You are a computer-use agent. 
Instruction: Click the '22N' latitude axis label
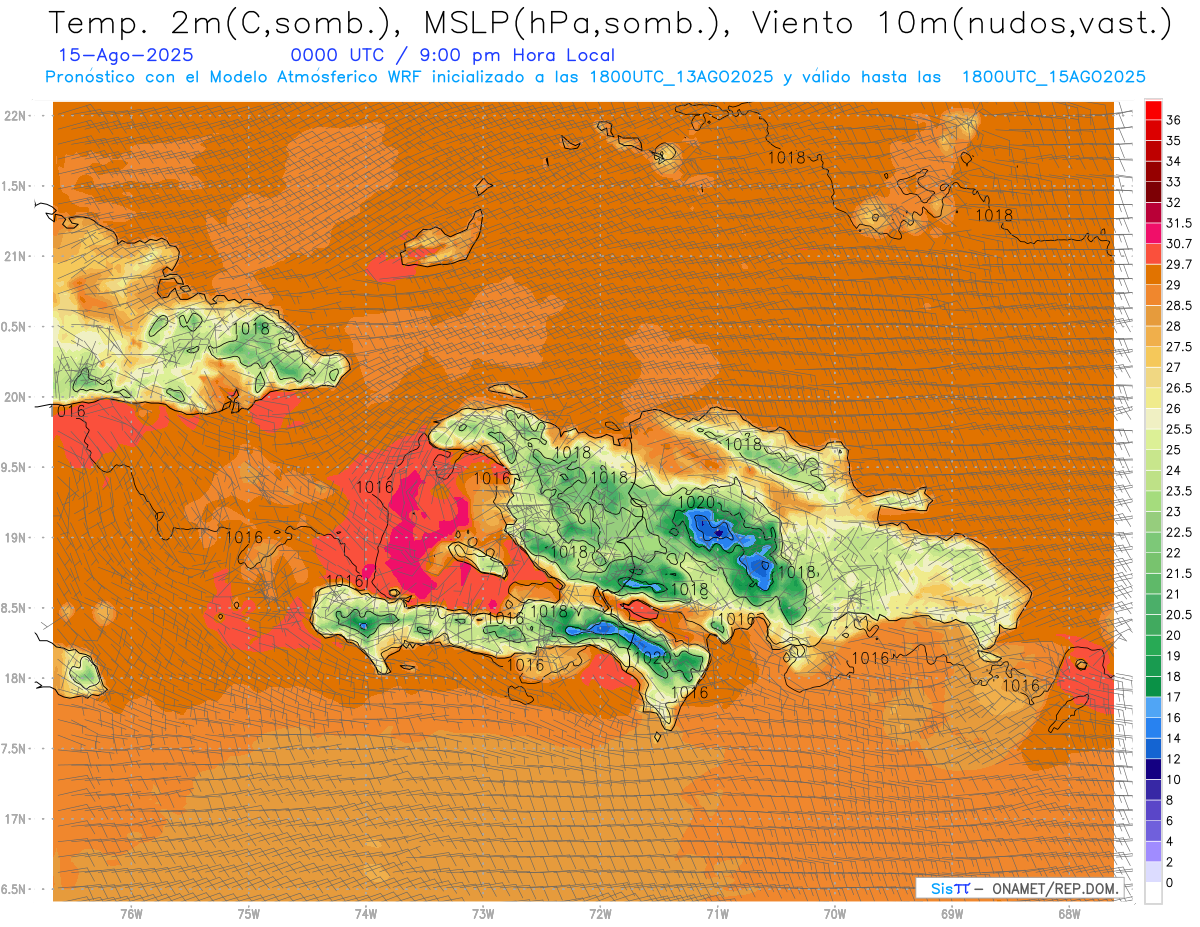pos(16,116)
